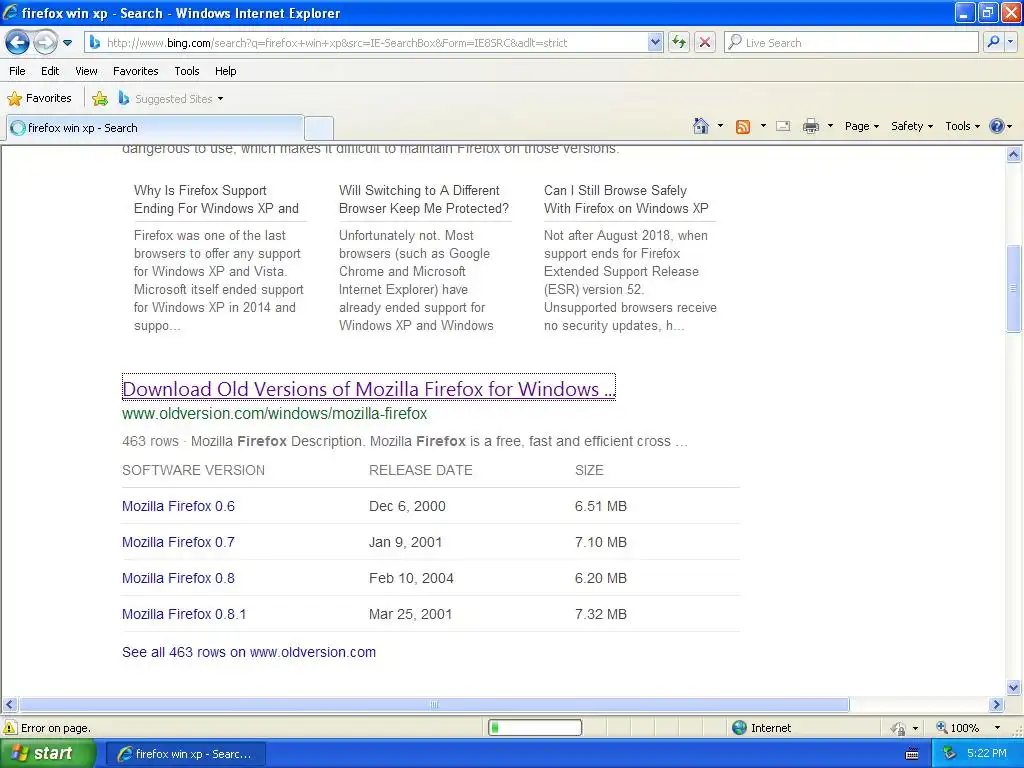Click the Protected Mode privacy icon
The image size is (1024, 768).
click(x=899, y=728)
